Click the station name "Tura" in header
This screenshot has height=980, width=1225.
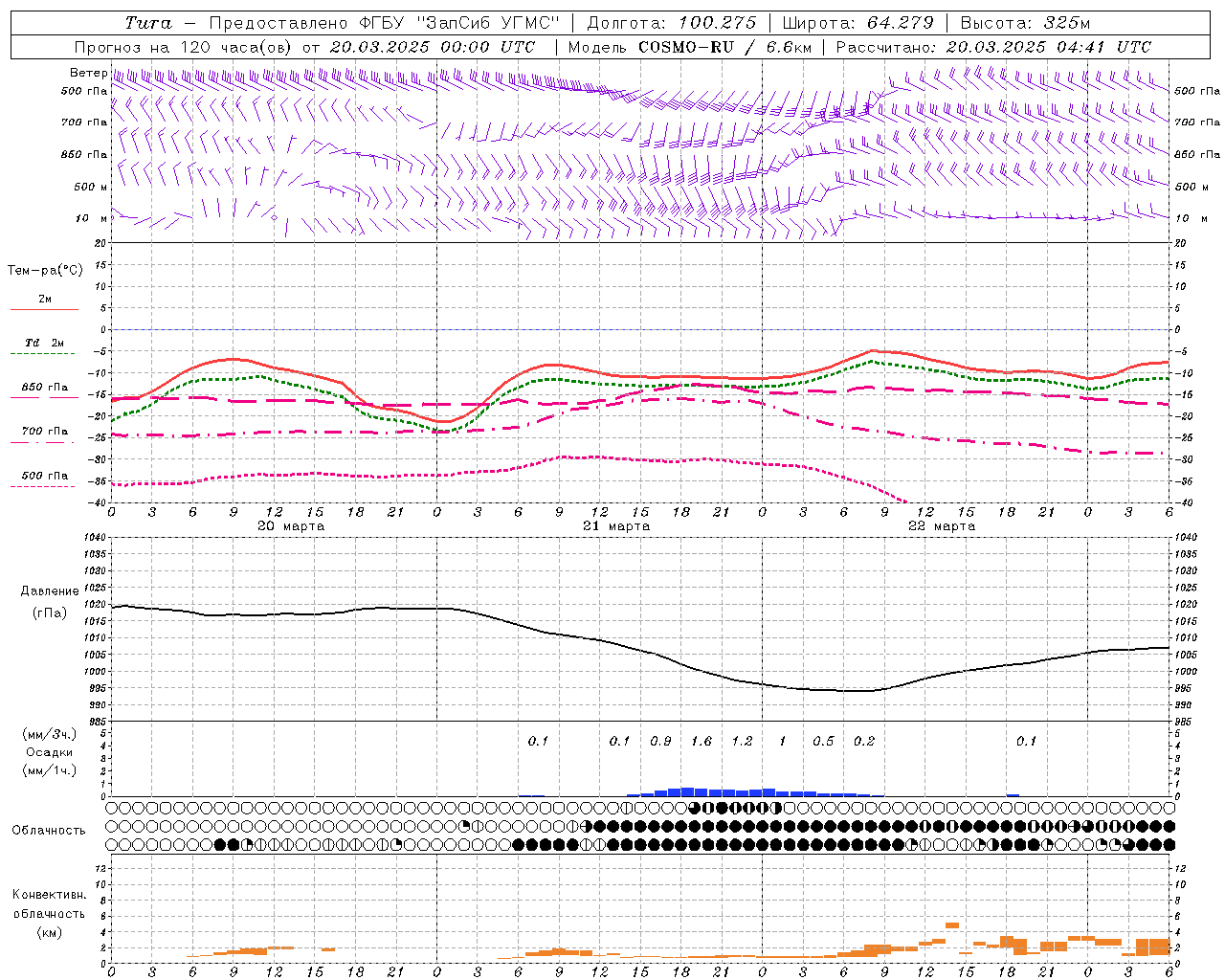pos(149,23)
